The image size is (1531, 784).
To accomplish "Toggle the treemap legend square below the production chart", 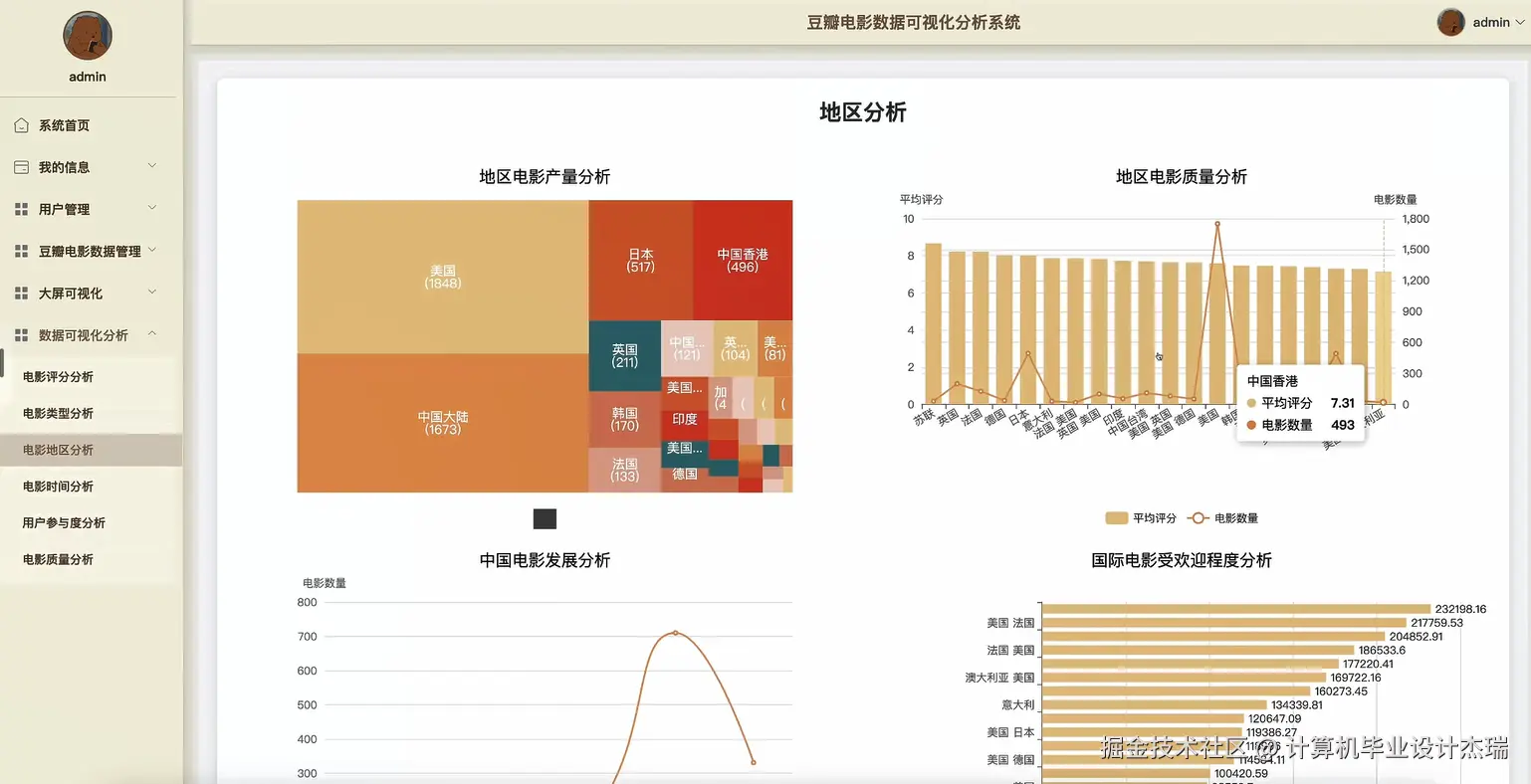I will [x=544, y=518].
